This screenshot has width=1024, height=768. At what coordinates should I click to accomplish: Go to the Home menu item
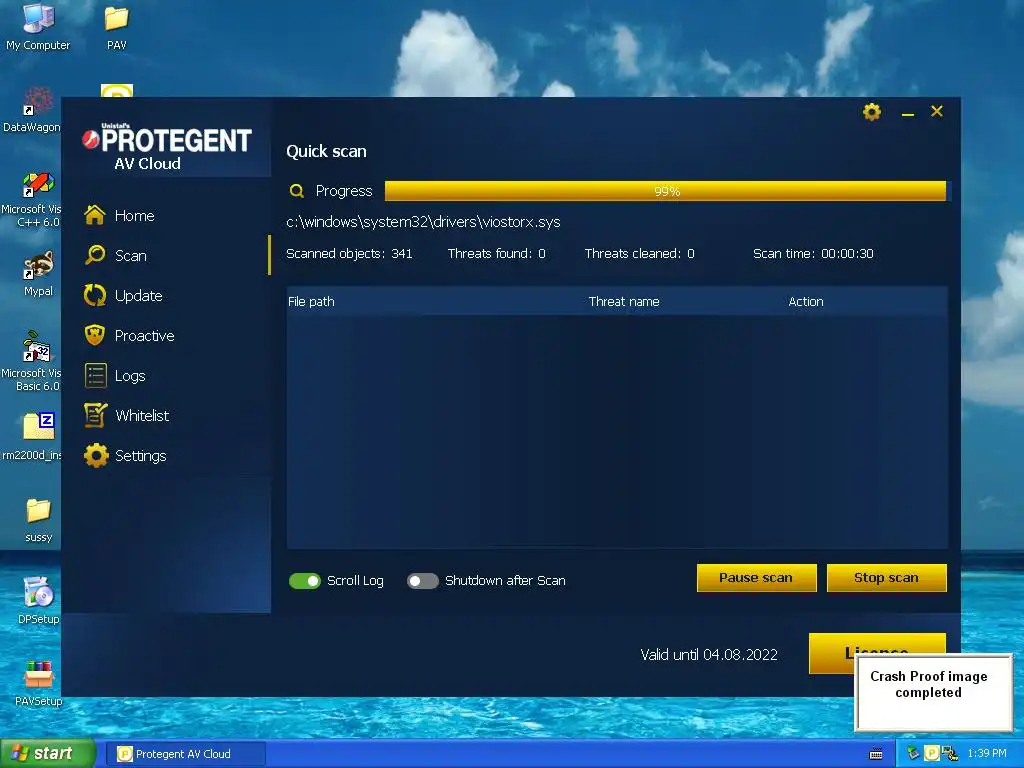pyautogui.click(x=135, y=216)
